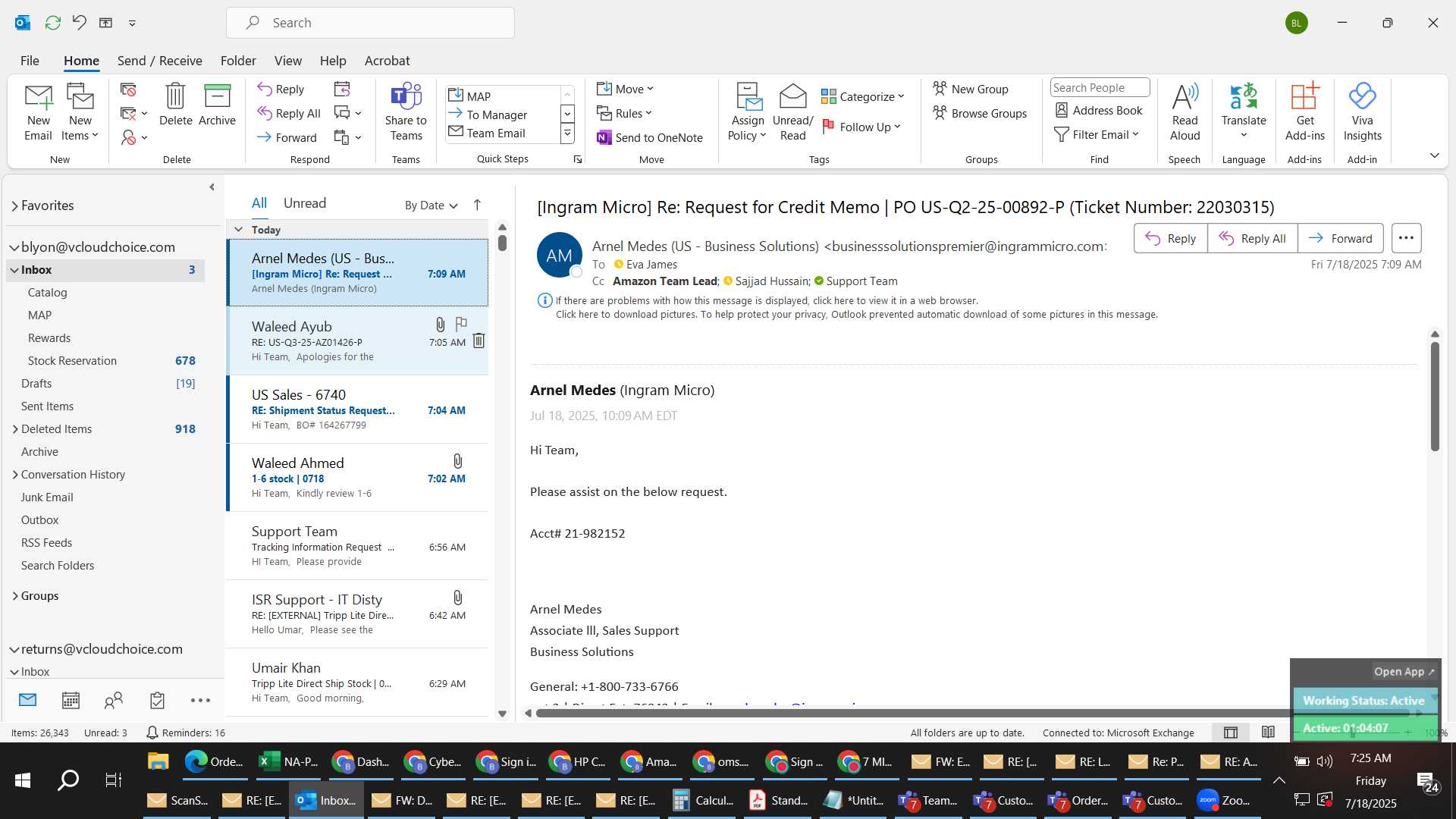Expand the Favorites section

coord(15,206)
